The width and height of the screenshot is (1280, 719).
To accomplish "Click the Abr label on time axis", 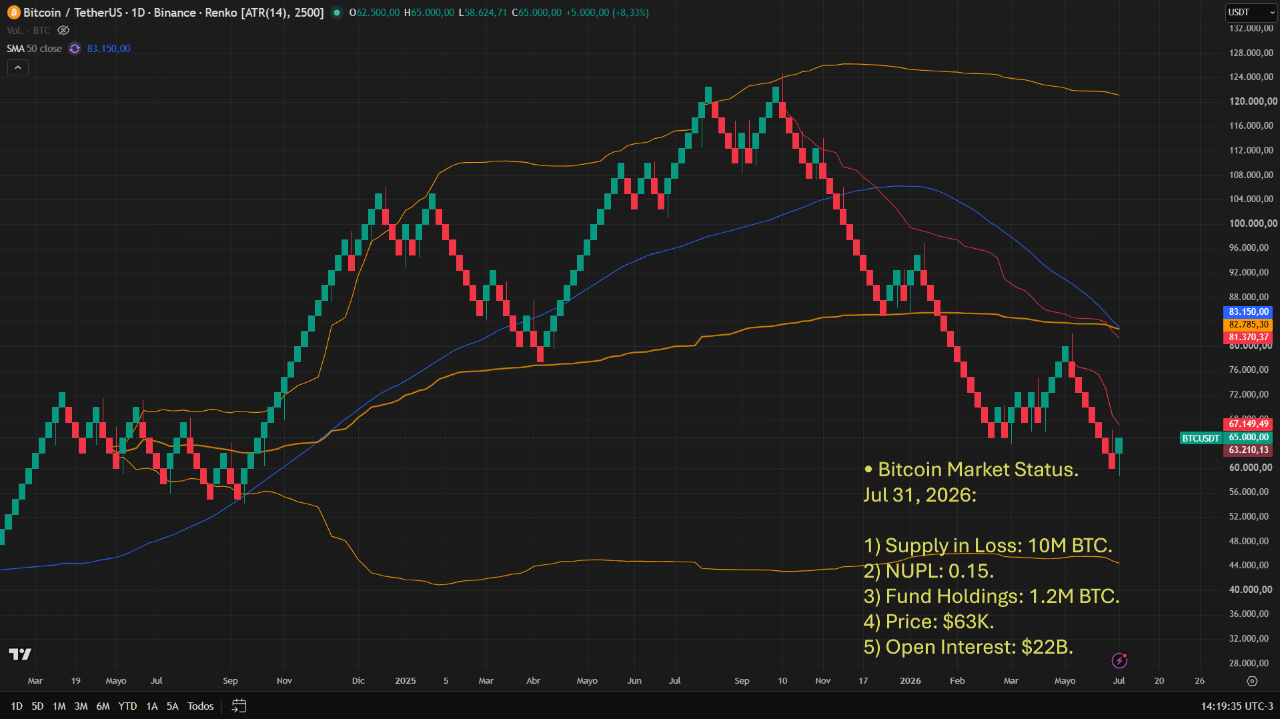I will (533, 680).
